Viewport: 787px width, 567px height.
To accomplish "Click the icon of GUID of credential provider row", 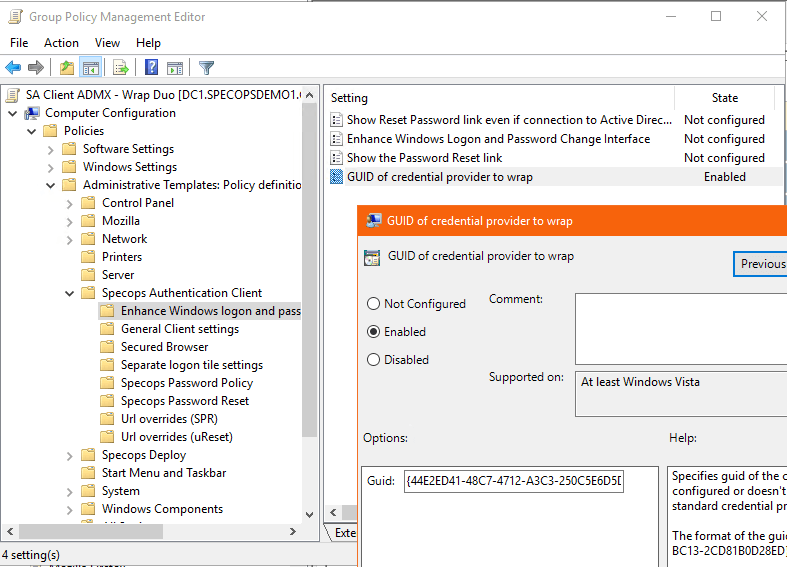I will click(336, 177).
